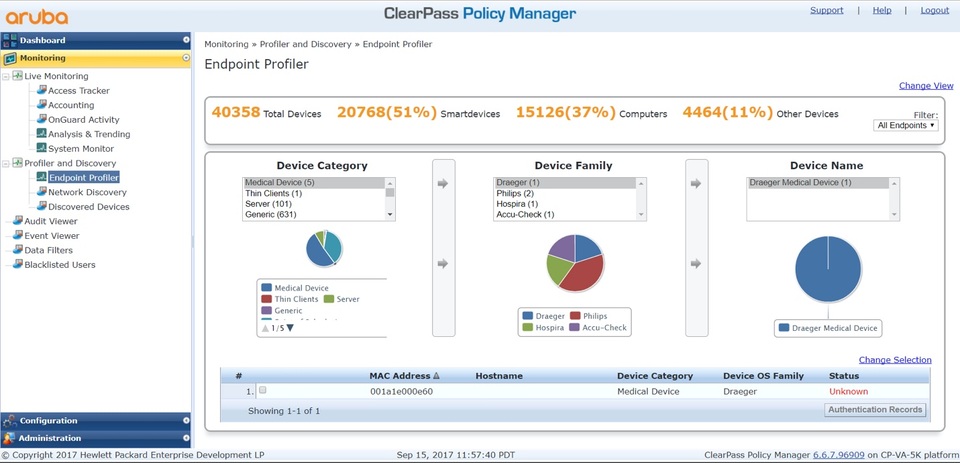Click the System Monitor icon
Image resolution: width=960 pixels, height=463 pixels.
[41, 148]
